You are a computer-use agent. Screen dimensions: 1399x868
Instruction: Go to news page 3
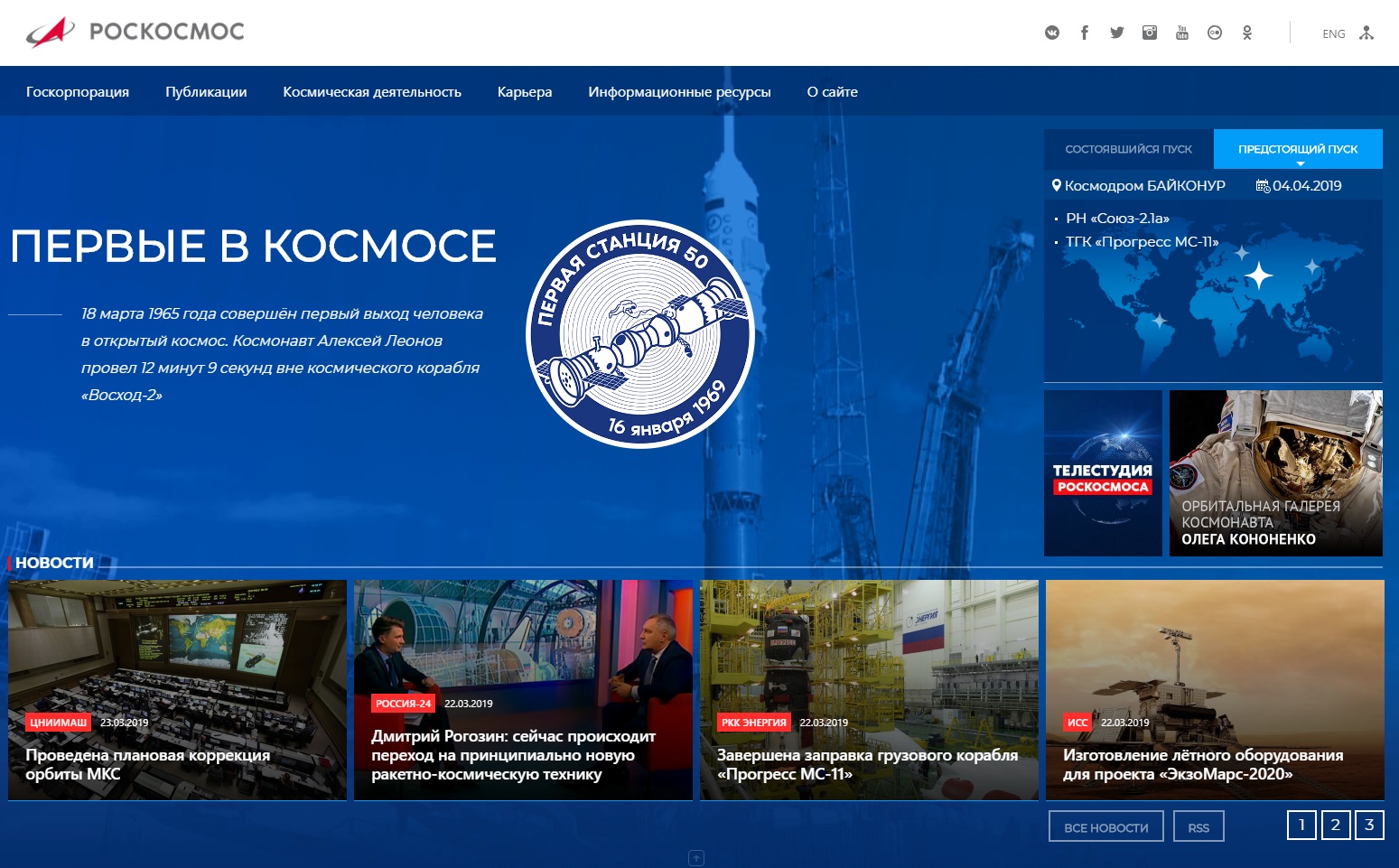(x=1369, y=825)
